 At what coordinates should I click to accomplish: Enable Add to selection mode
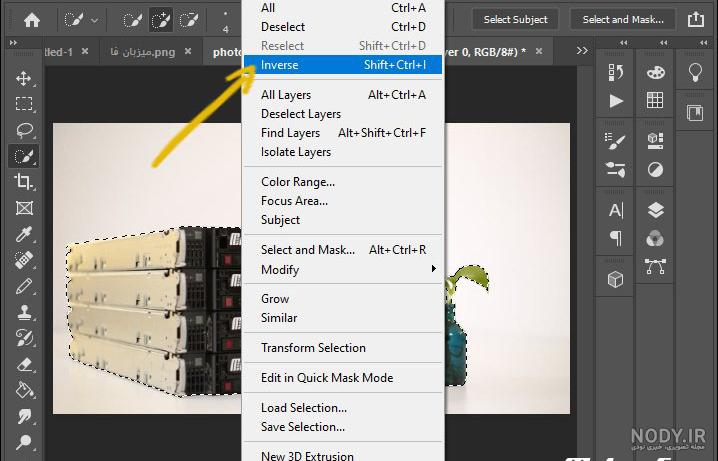point(161,20)
